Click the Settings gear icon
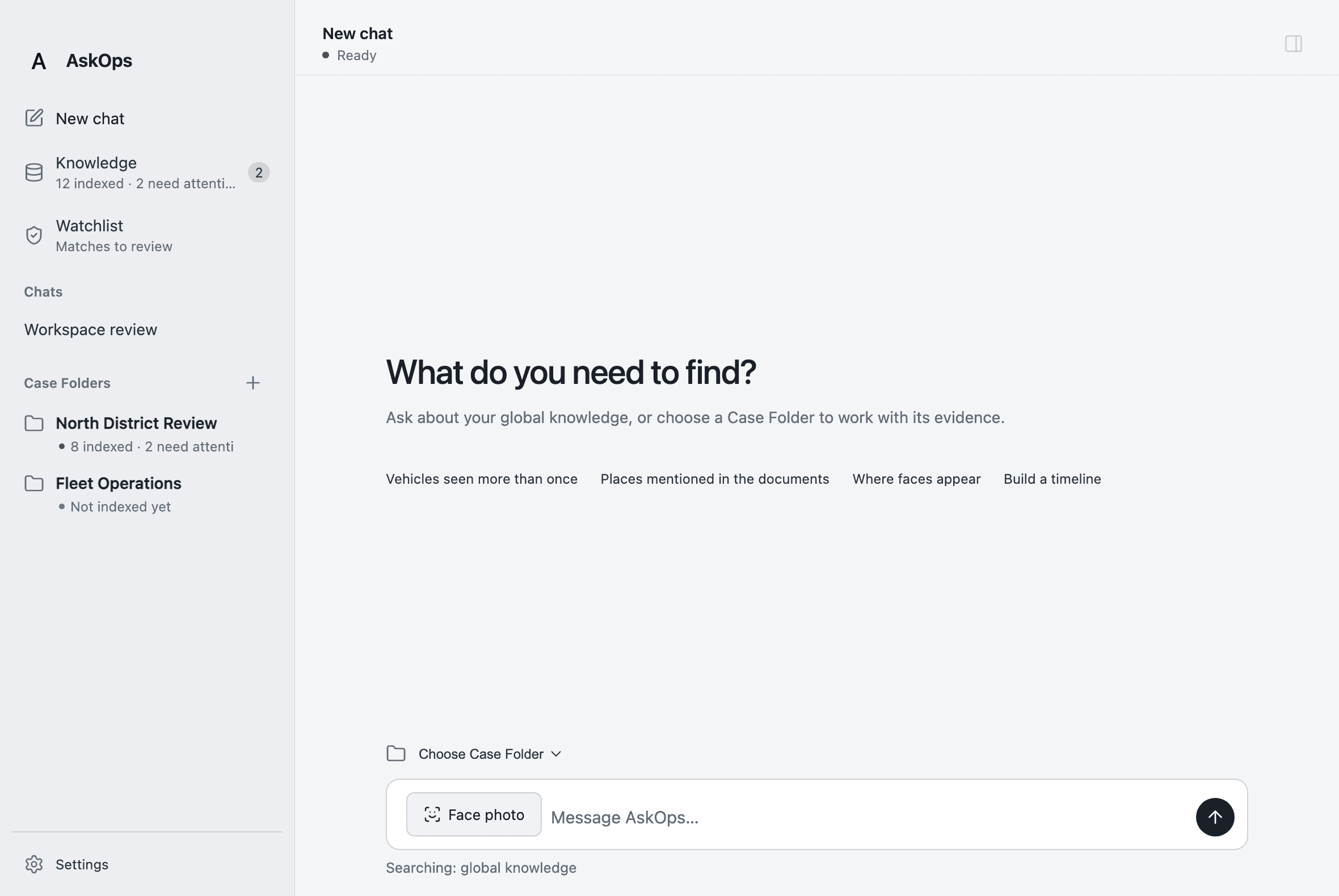 coord(34,864)
